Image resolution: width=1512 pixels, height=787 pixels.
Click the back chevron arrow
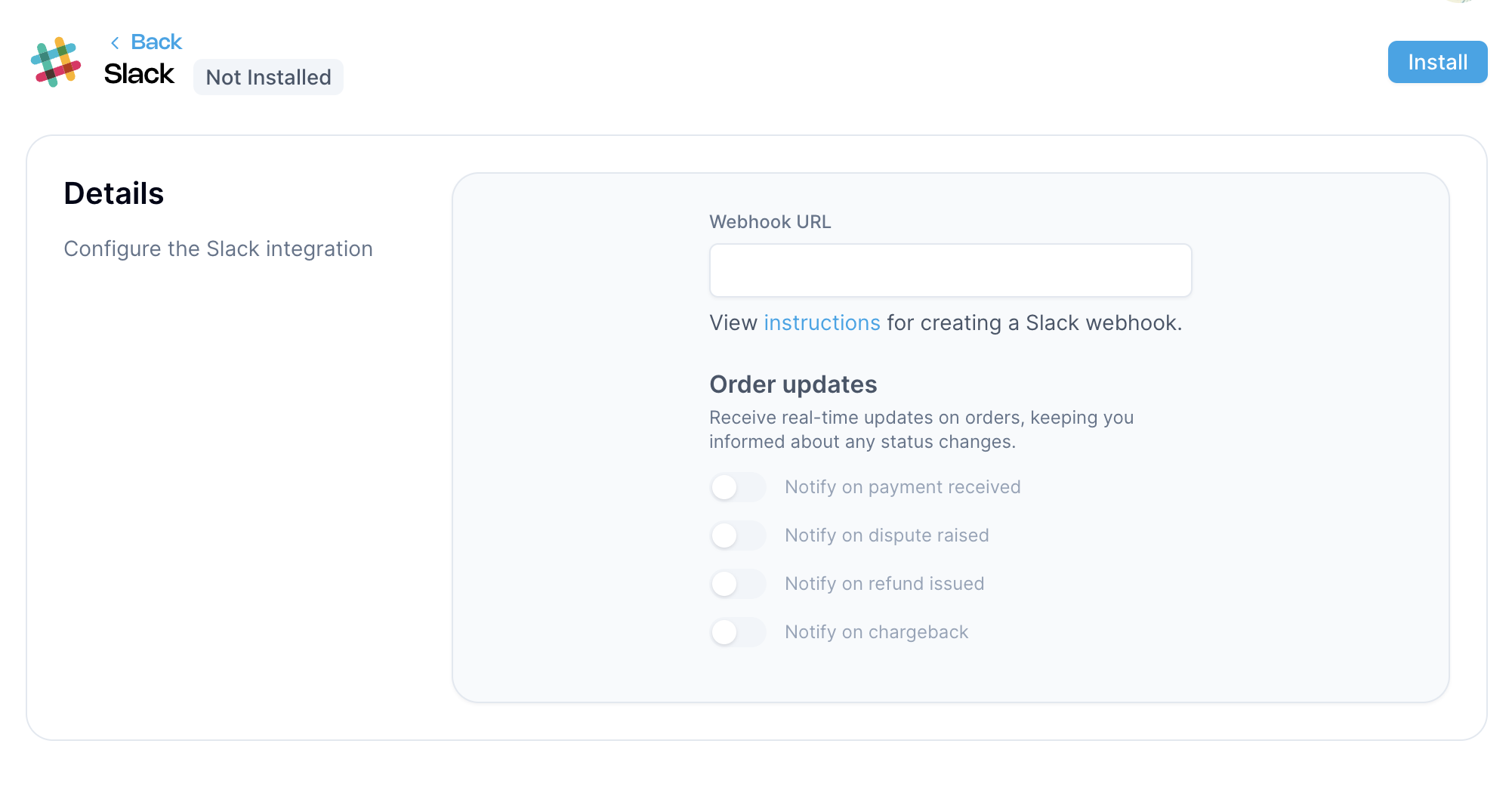pyautogui.click(x=115, y=43)
